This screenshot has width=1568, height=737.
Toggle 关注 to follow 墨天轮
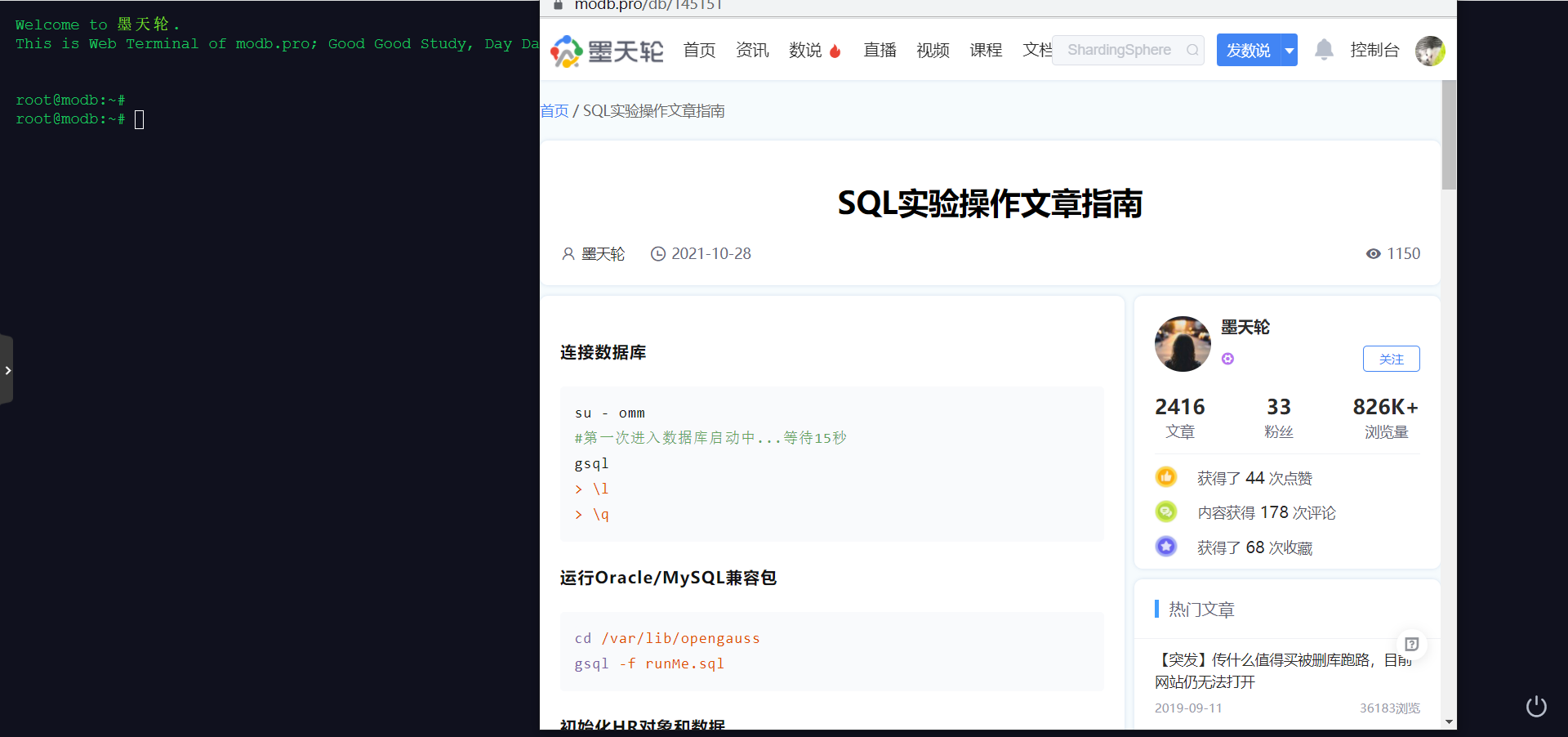(1392, 359)
